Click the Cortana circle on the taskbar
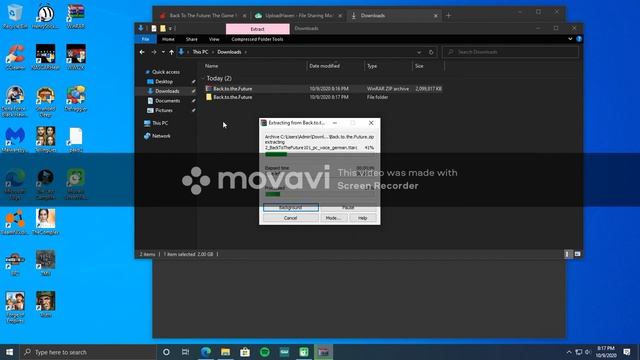The width and height of the screenshot is (640, 360). [x=166, y=352]
